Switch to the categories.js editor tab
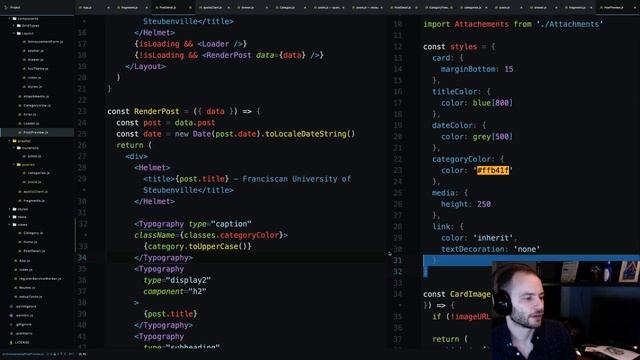Viewport: 640px width, 360px height. click(473, 7)
